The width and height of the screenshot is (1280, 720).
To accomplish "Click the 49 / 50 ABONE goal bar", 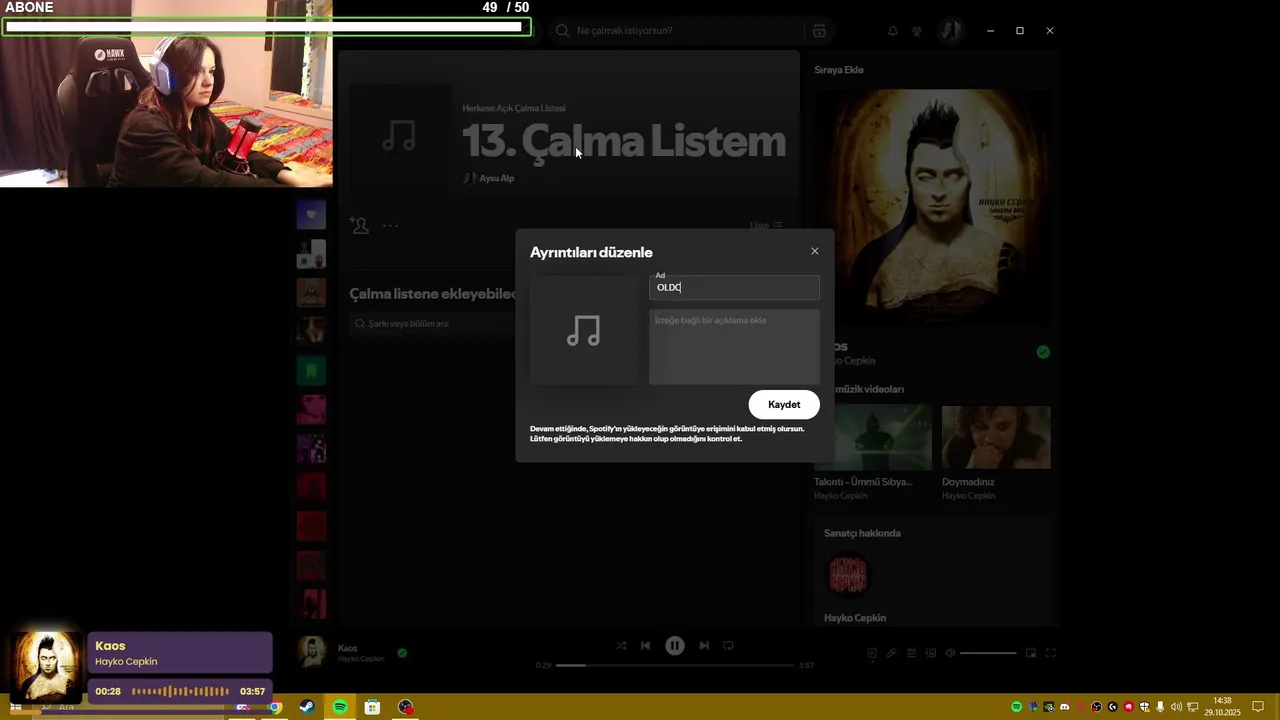I will [267, 27].
